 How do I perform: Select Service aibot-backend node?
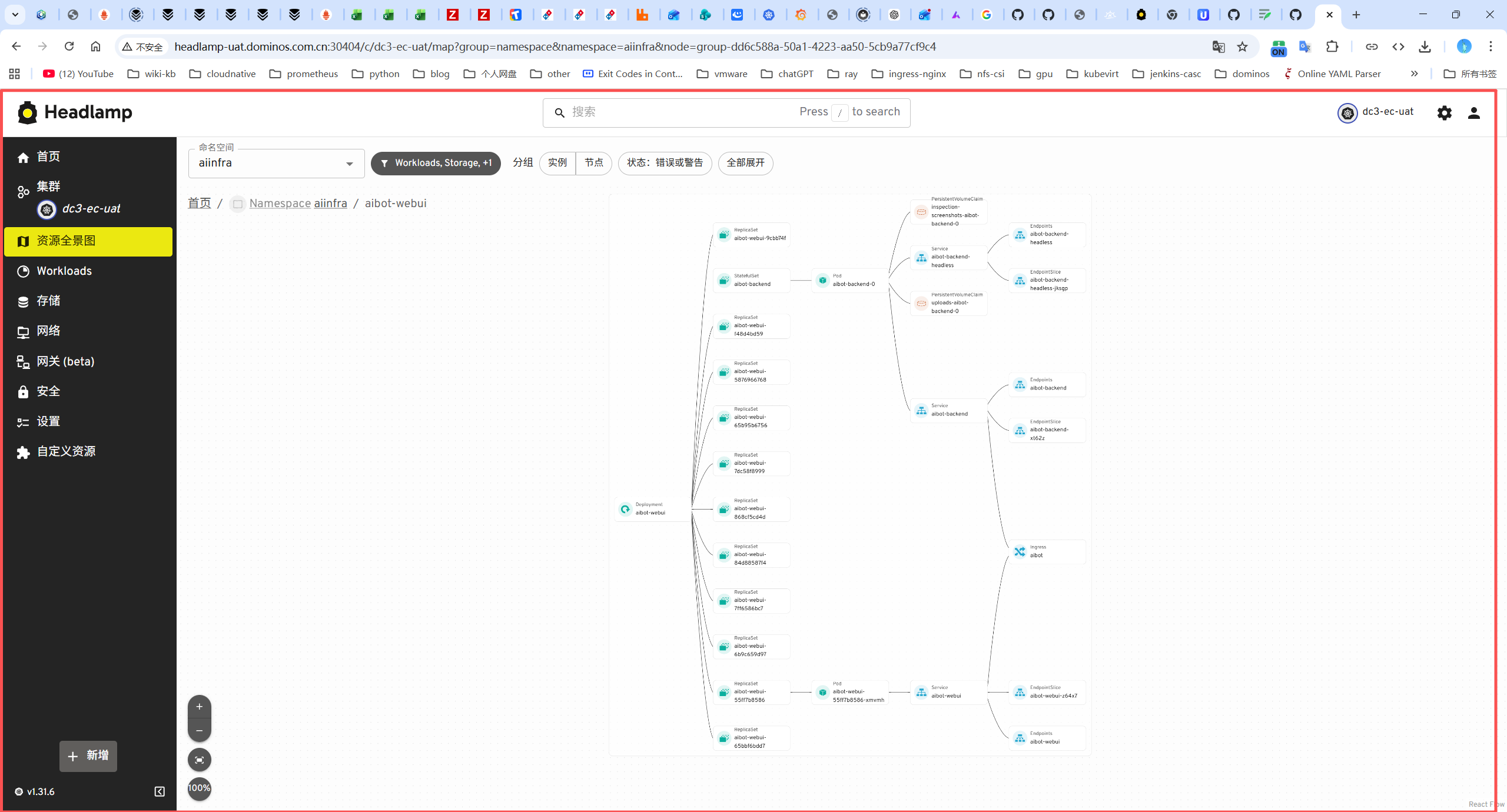click(948, 410)
